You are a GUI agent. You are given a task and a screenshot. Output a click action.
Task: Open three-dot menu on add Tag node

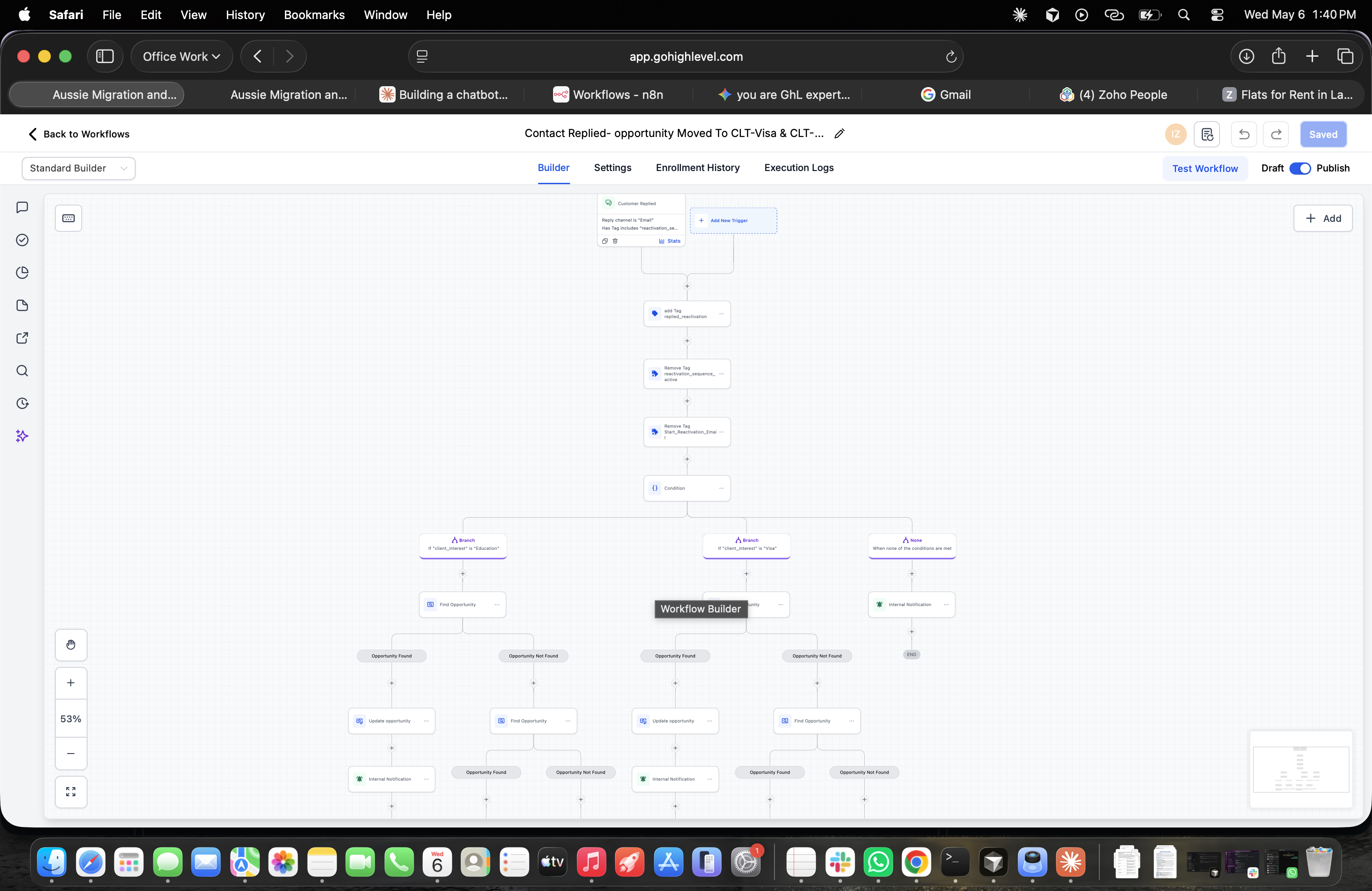click(721, 313)
